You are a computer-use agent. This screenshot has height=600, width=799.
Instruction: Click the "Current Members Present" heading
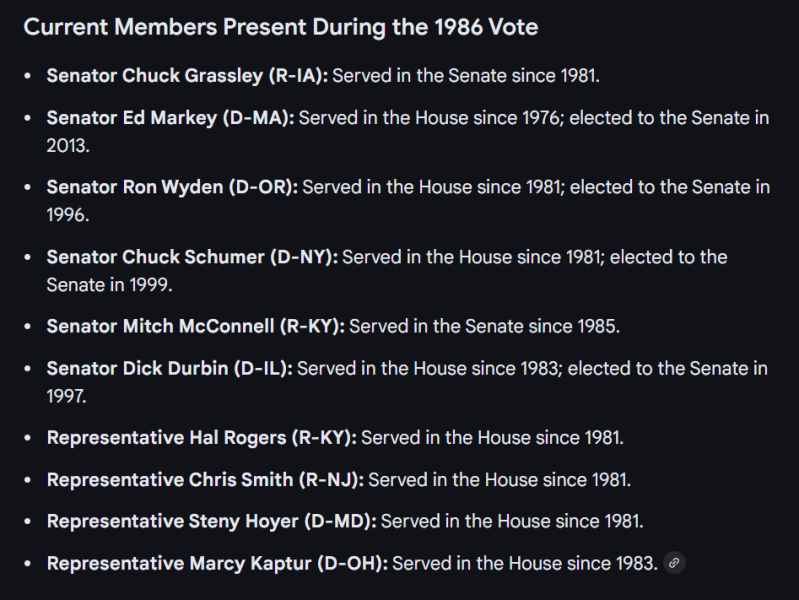point(280,27)
